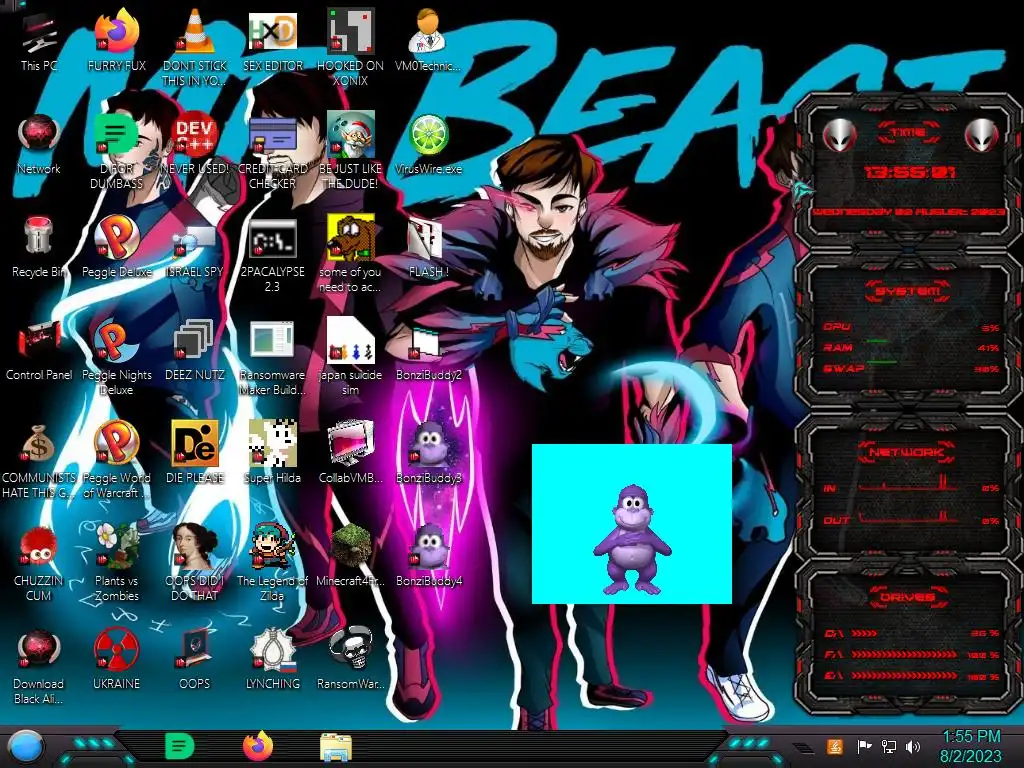Open the BonziBuddy3 desktop icon

[x=428, y=453]
